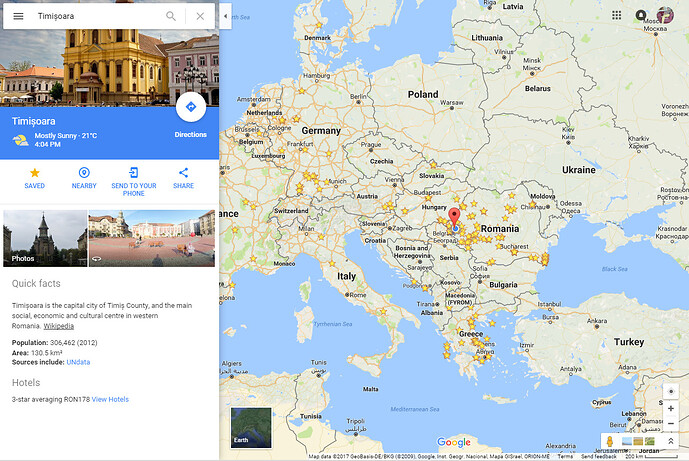Click View Hotels link
Screen dimensions: 689x461
coord(110,399)
